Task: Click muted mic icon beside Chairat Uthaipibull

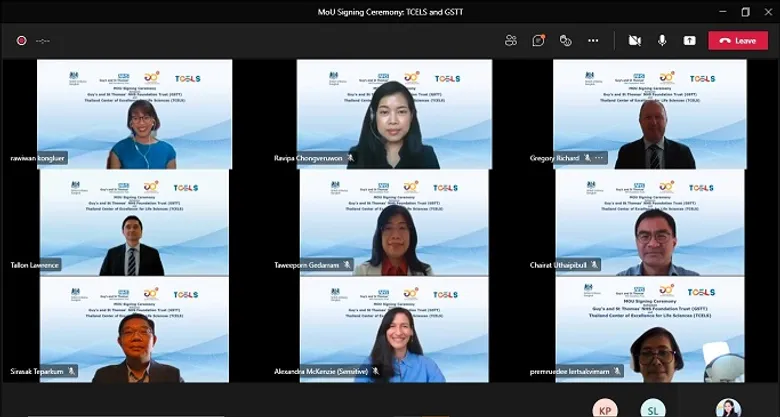Action: coord(594,265)
